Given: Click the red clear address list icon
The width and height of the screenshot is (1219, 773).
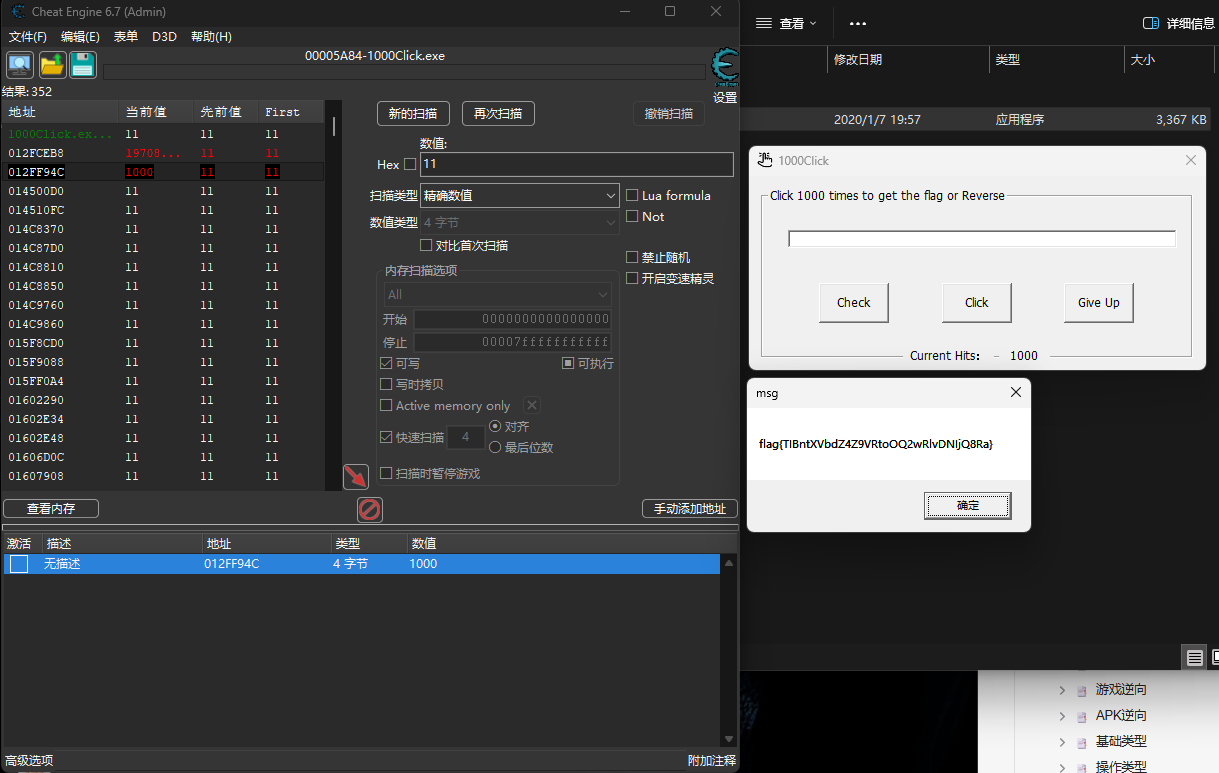Looking at the screenshot, I should pos(370,510).
